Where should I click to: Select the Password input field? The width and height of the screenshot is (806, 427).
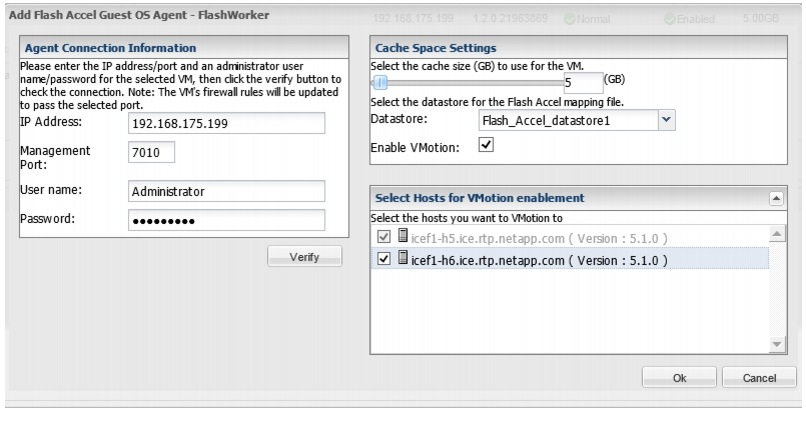pyautogui.click(x=228, y=220)
